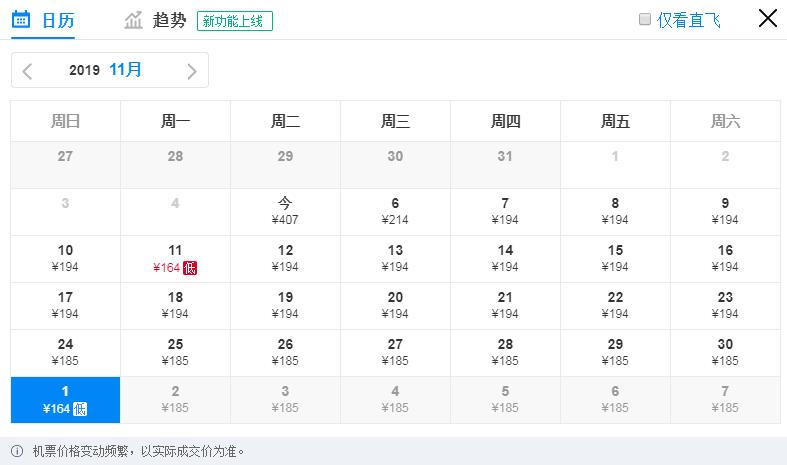
Task: Pick November 28 priced ¥185
Action: (x=505, y=353)
